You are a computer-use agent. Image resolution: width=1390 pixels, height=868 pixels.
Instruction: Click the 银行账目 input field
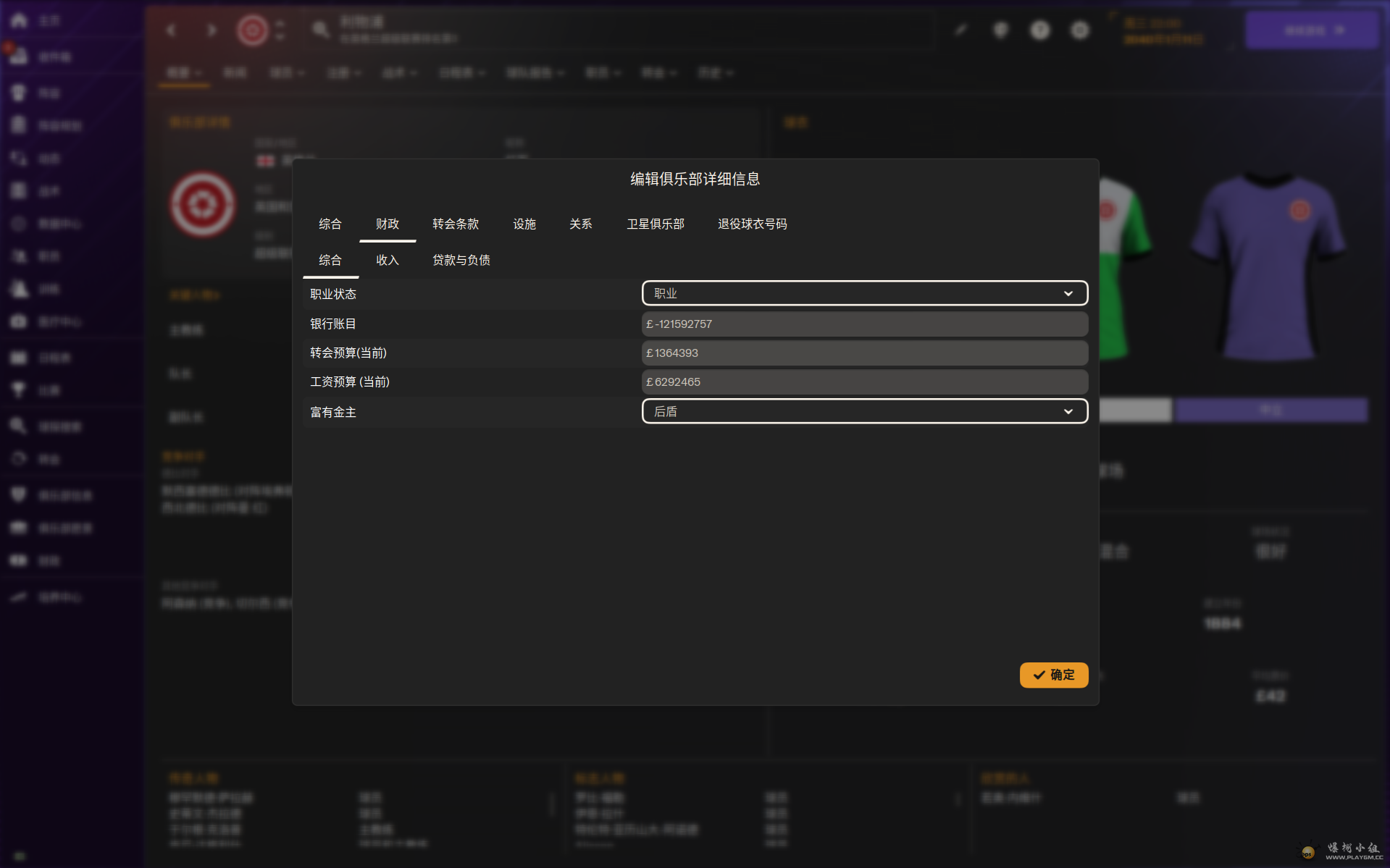(x=865, y=324)
